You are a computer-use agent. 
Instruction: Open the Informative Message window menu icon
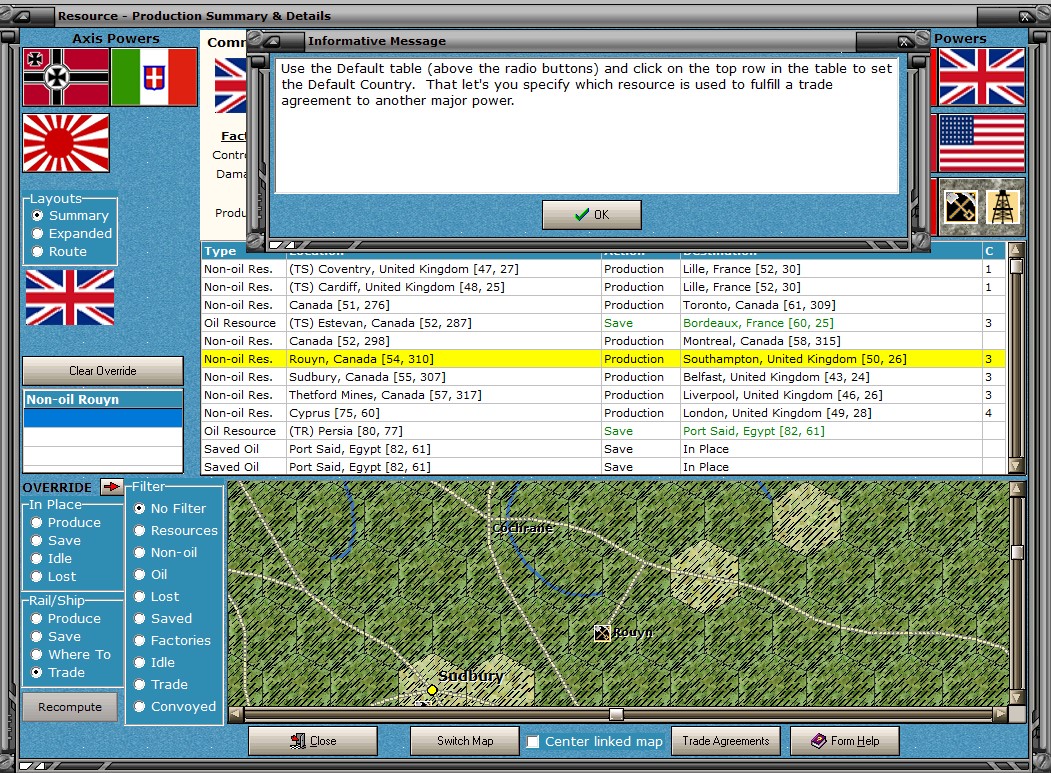coord(273,42)
